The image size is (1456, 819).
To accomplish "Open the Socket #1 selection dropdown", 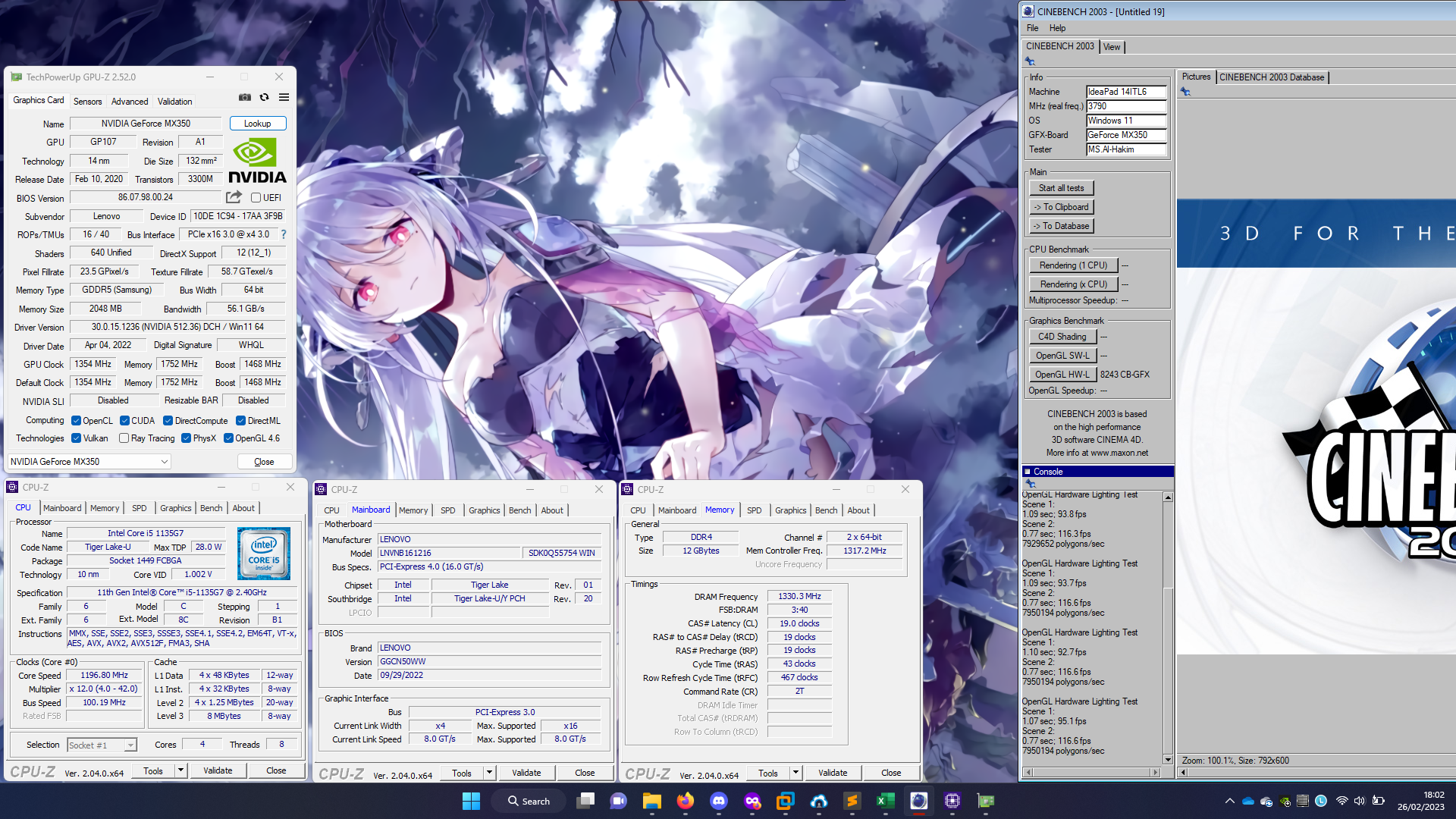I will 102,745.
